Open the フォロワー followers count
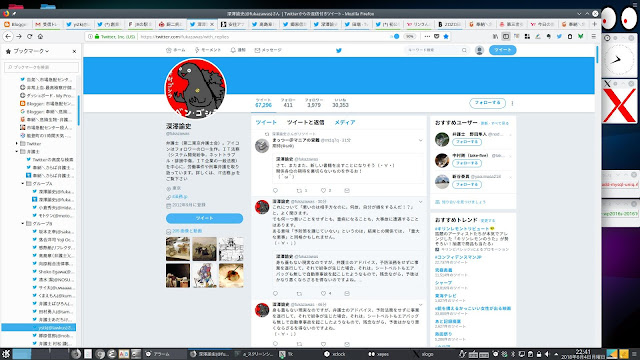This screenshot has width=640, height=360. click(314, 103)
